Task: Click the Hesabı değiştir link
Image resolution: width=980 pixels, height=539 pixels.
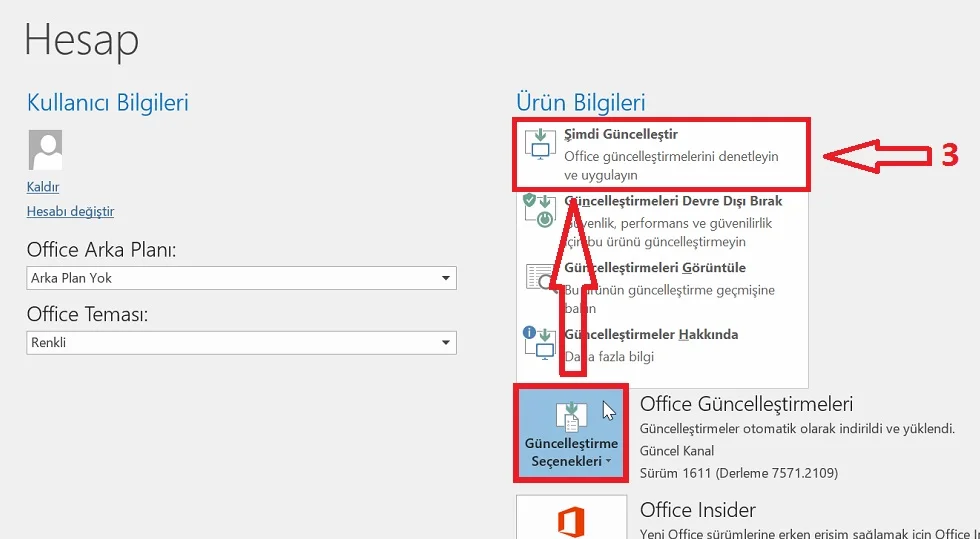Action: point(71,211)
